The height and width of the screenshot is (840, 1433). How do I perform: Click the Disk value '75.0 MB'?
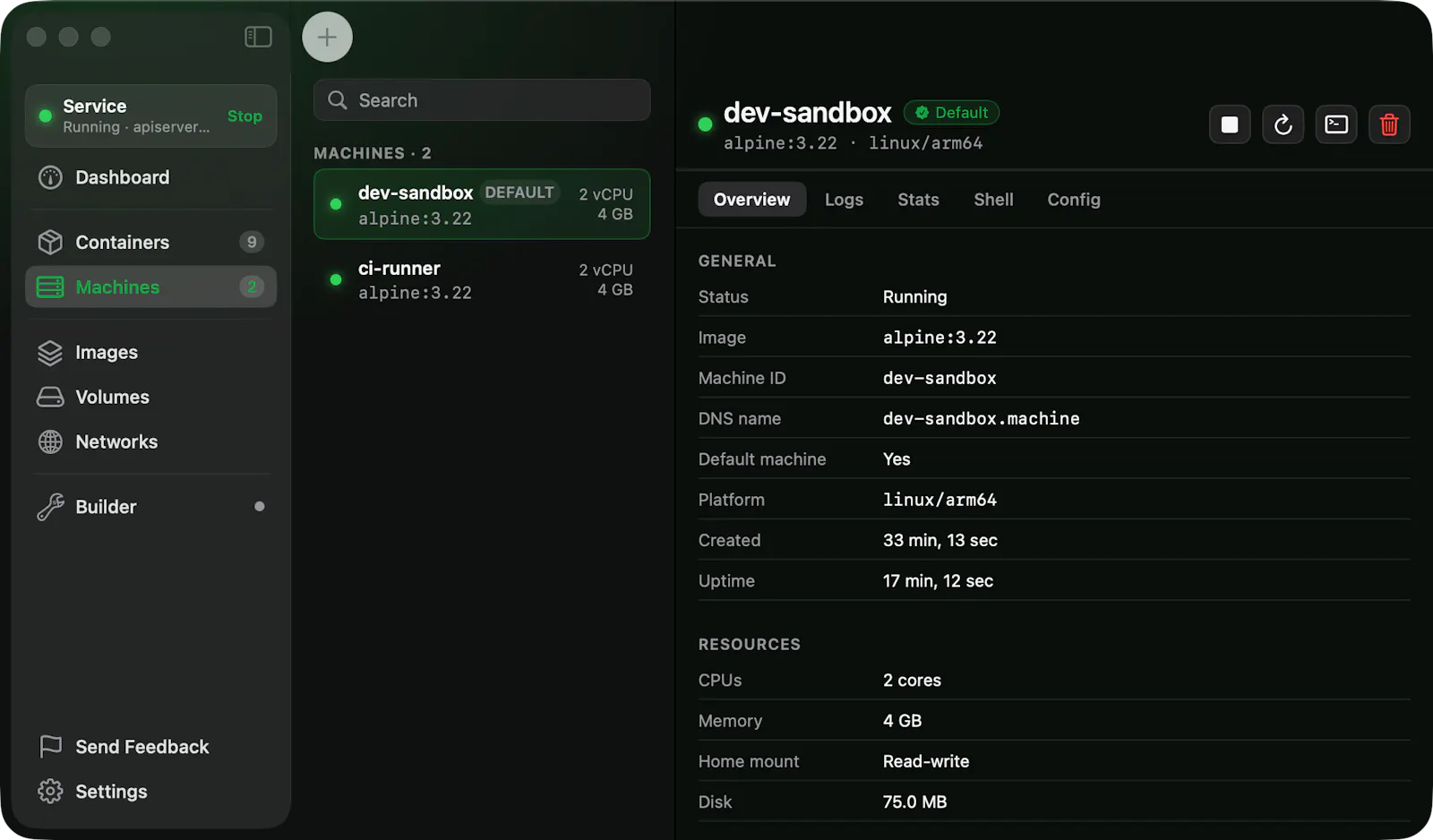(914, 802)
